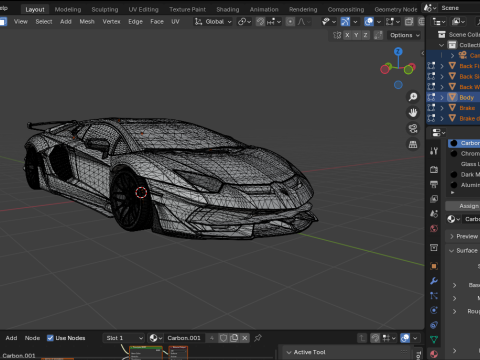
Task: Open World properties tab (red globe)
Action: (x=434, y=228)
